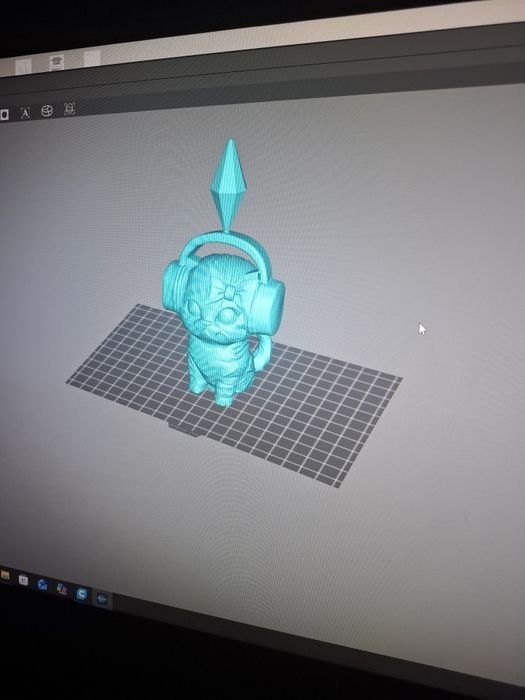Click the hollow cylinder tool icon
This screenshot has width=525, height=700.
47,111
